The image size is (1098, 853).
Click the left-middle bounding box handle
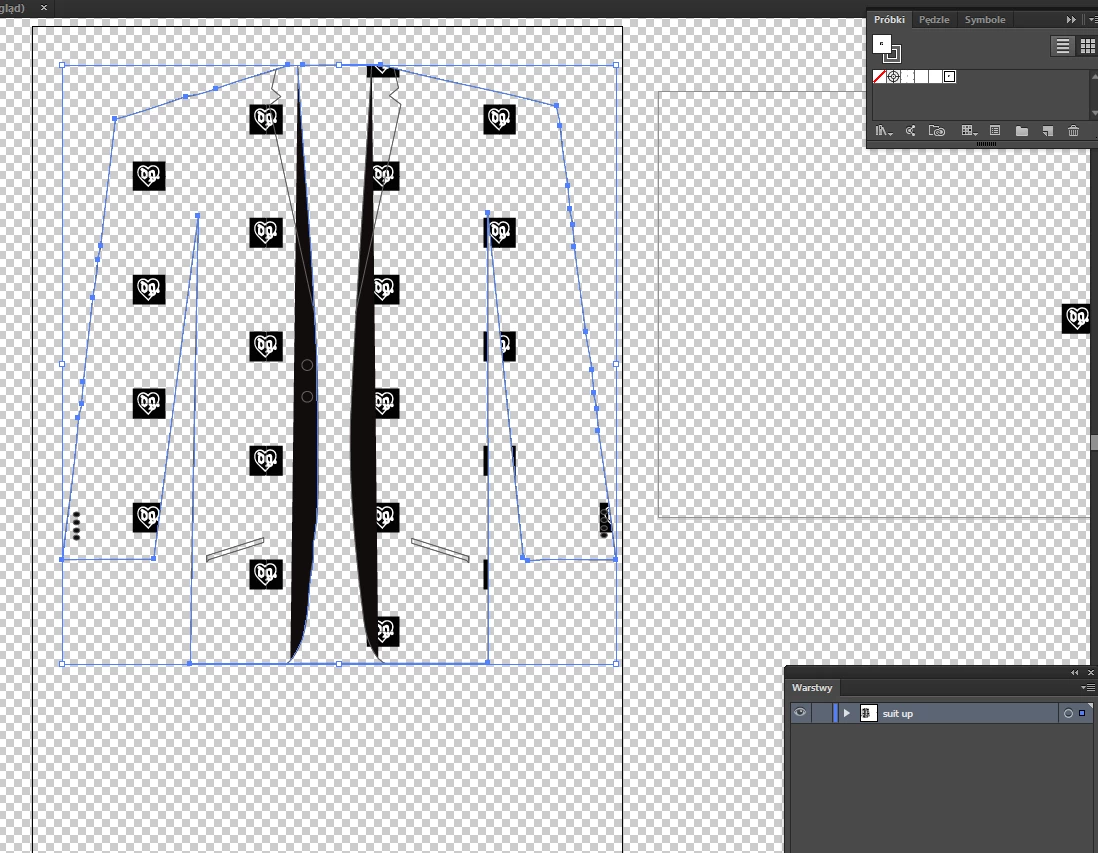pos(62,364)
